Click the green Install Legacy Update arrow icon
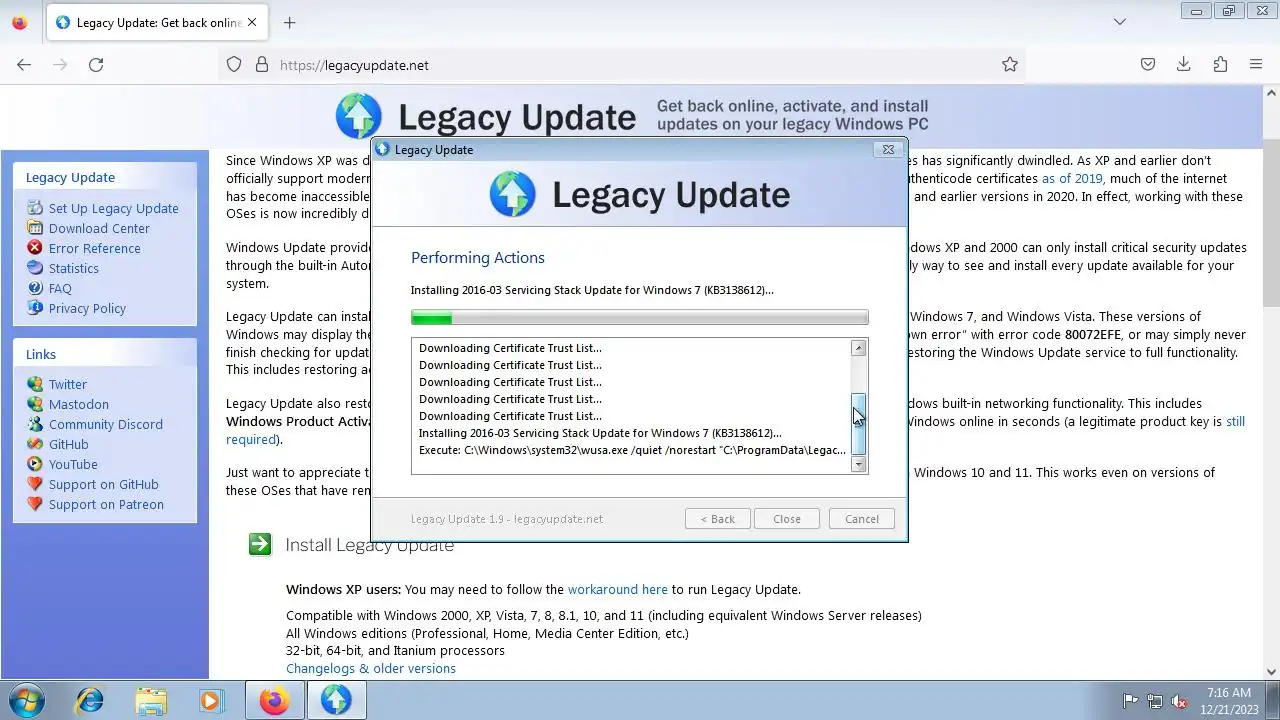Viewport: 1280px width, 720px height. (260, 544)
